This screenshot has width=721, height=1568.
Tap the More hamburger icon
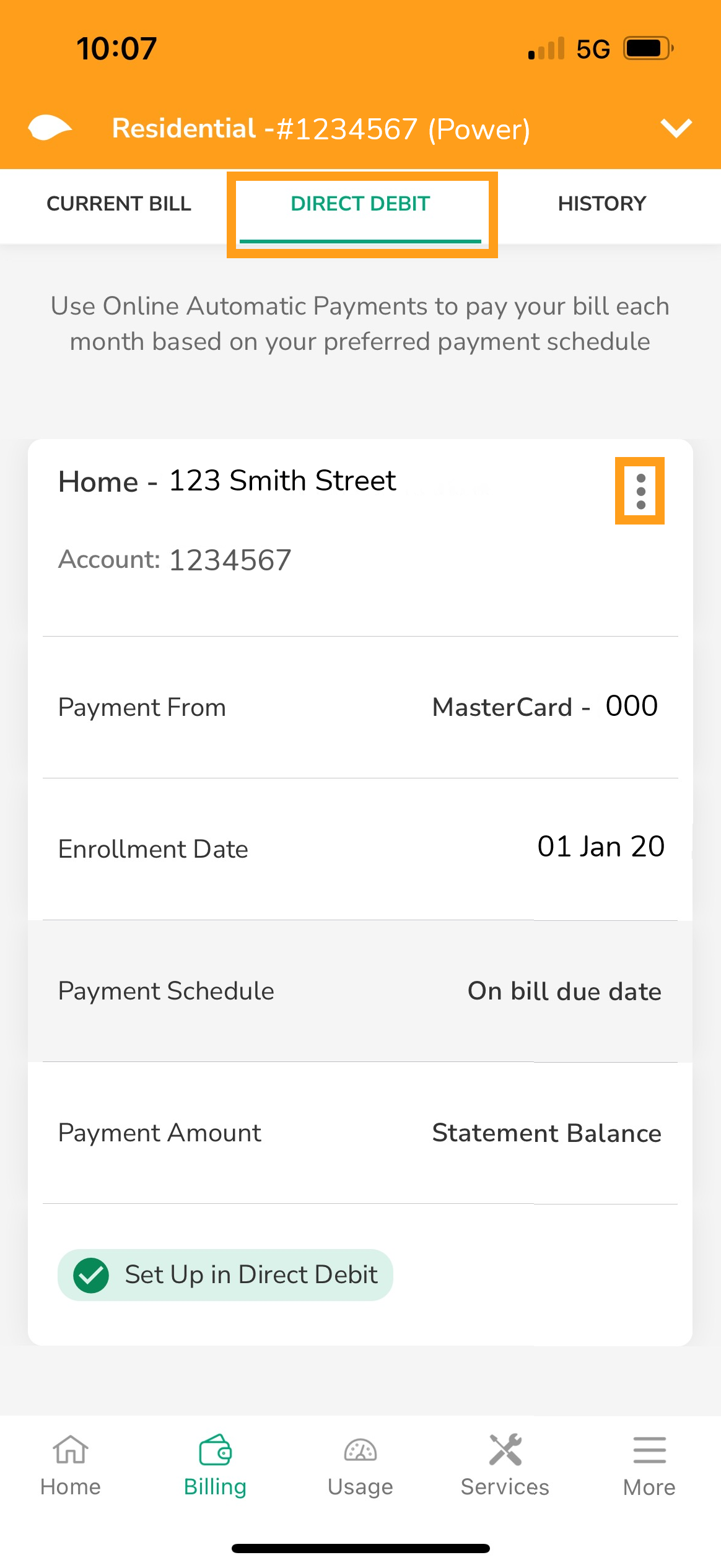(x=649, y=1450)
